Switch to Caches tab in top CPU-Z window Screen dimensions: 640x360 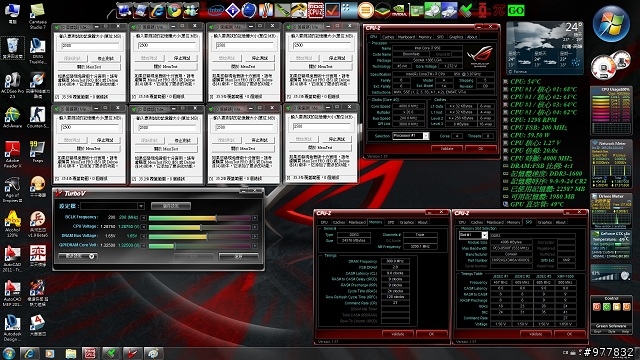pos(388,37)
